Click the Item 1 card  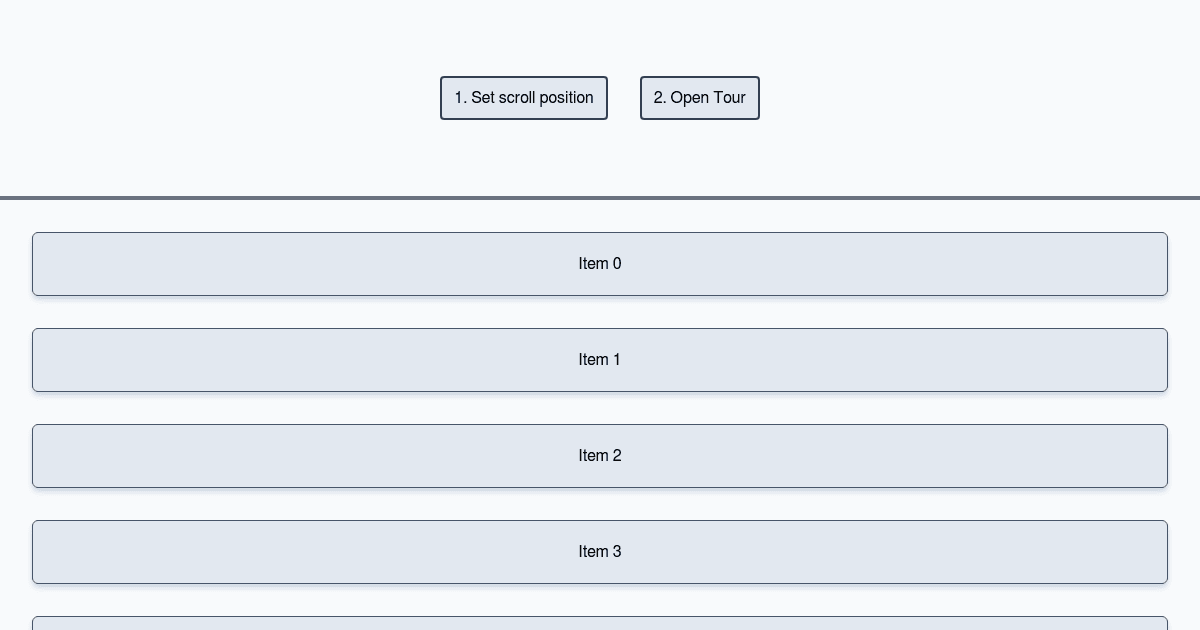(600, 360)
